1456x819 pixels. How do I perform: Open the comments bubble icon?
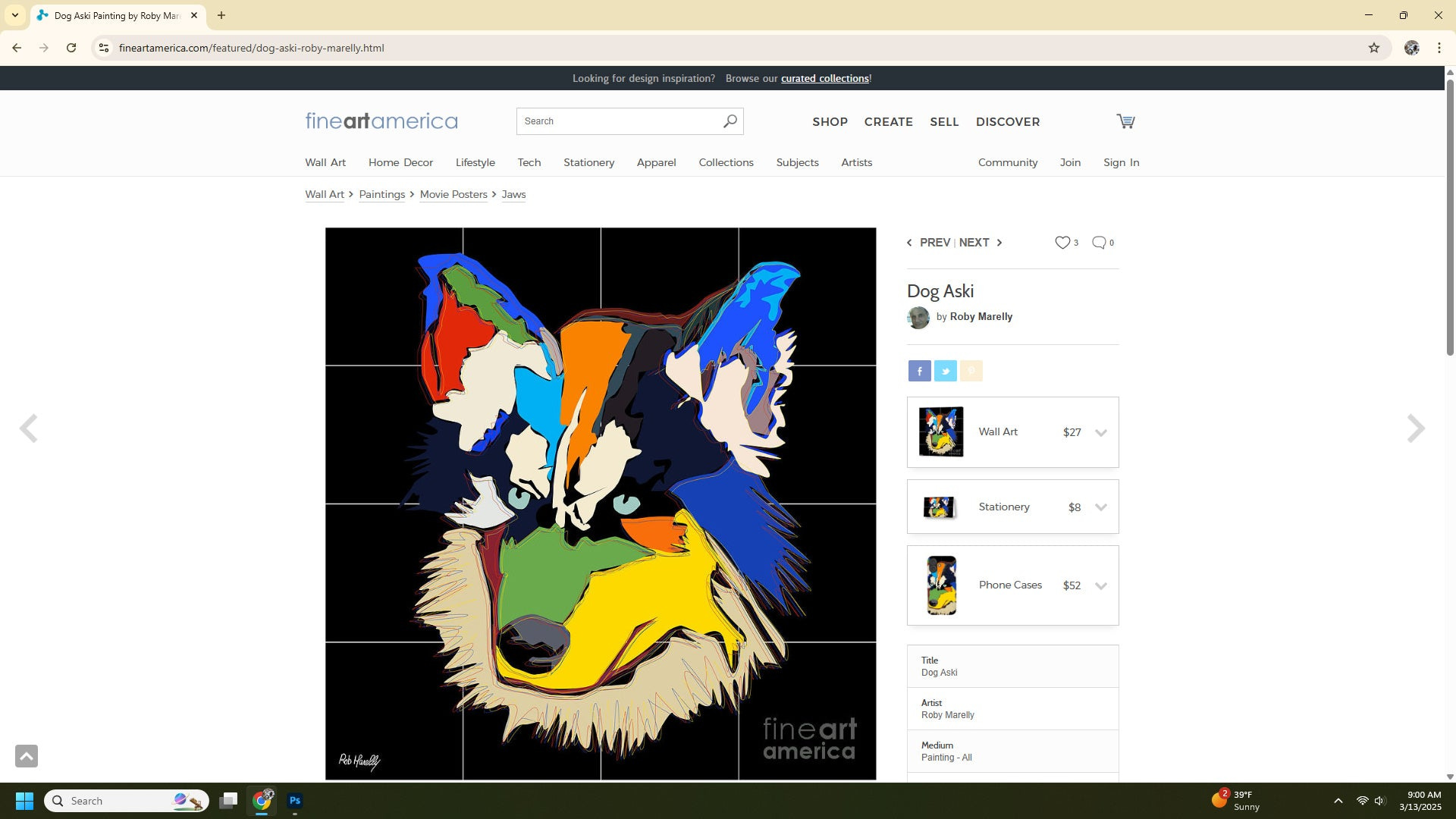click(x=1098, y=243)
